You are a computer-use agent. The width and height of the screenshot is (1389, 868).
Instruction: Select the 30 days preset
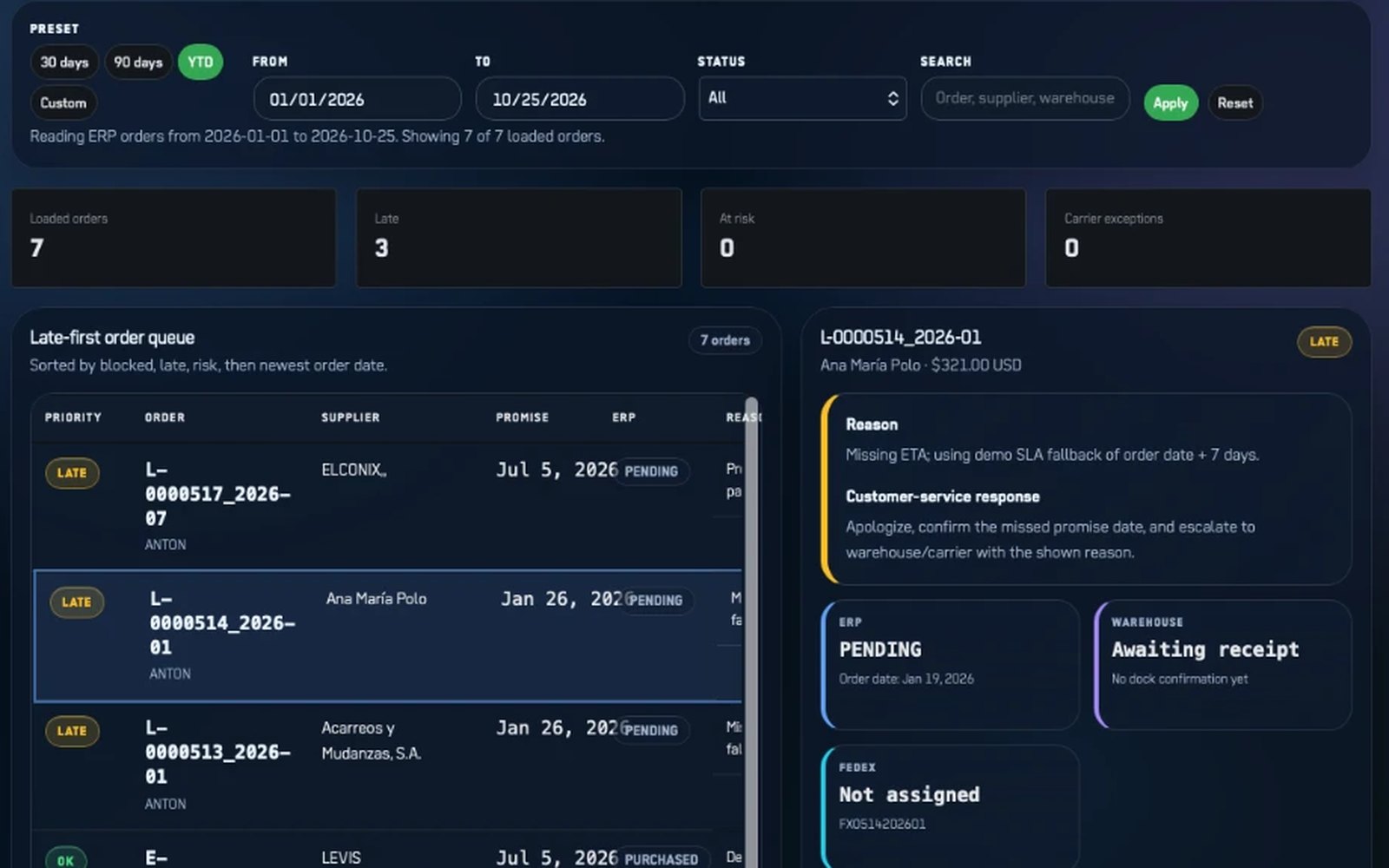point(64,62)
